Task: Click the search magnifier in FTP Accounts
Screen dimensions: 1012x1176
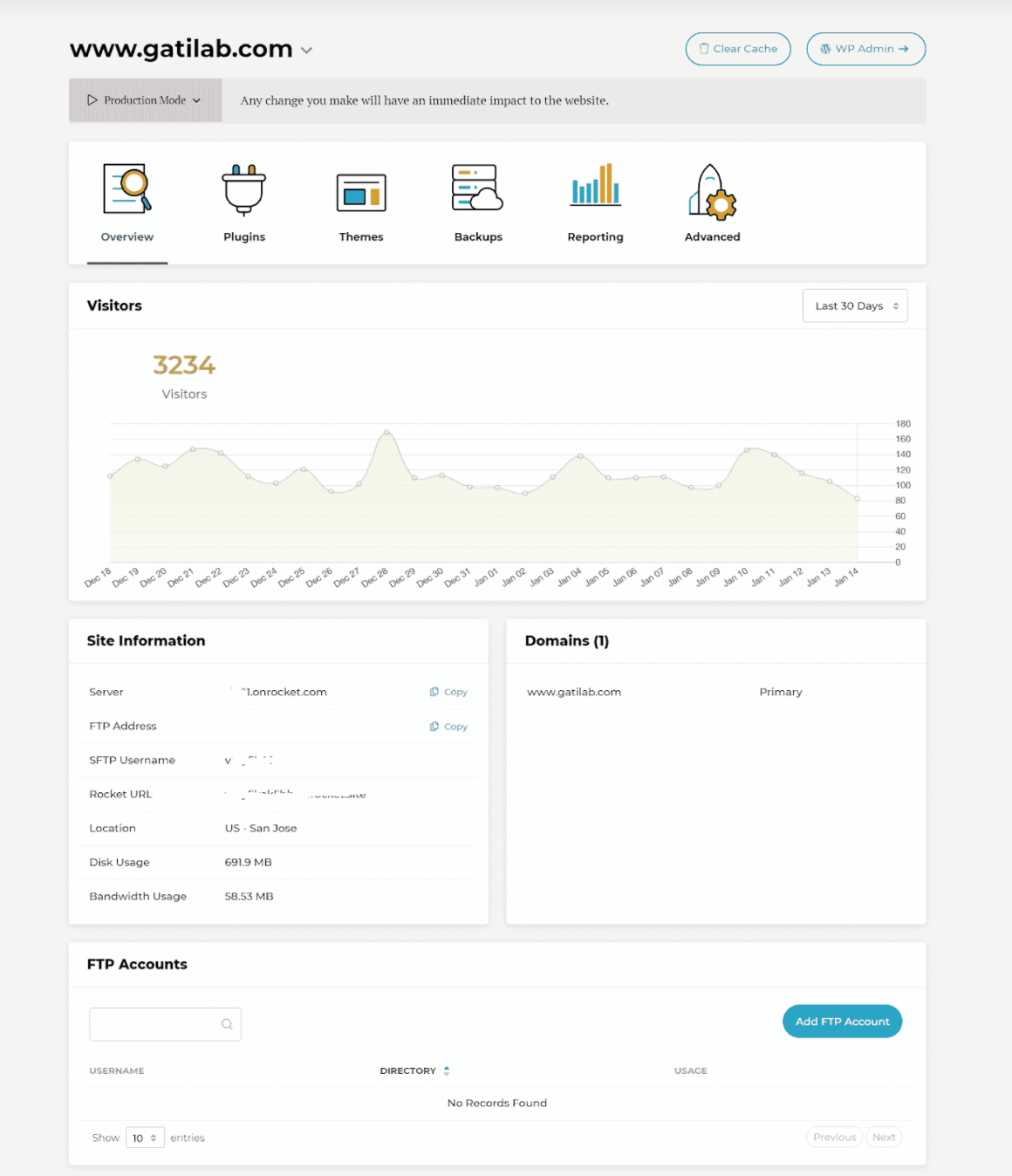Action: [226, 1024]
